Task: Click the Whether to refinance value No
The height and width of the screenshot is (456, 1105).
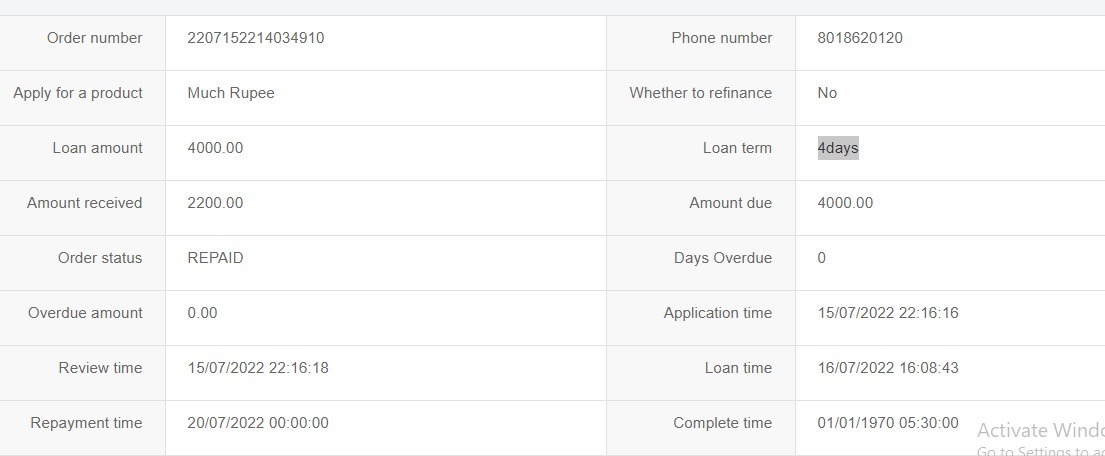Action: [827, 93]
